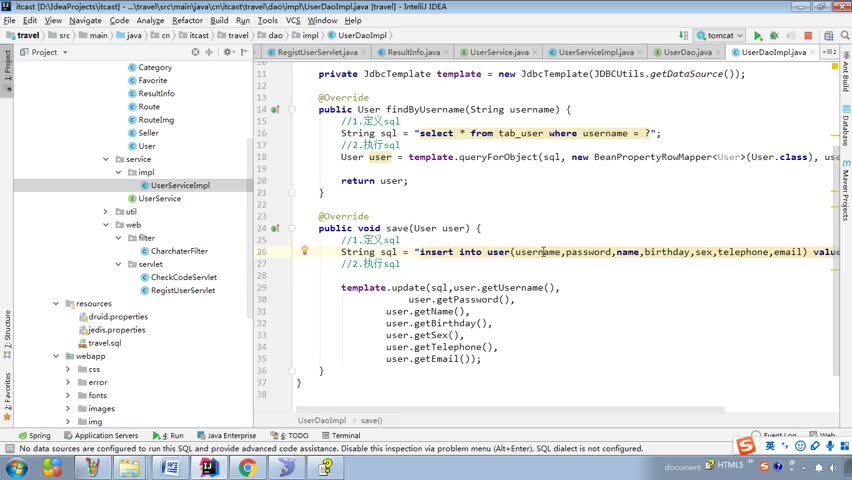This screenshot has height=480, width=852.
Task: Open Chrome from the taskbar
Action: pyautogui.click(x=247, y=467)
